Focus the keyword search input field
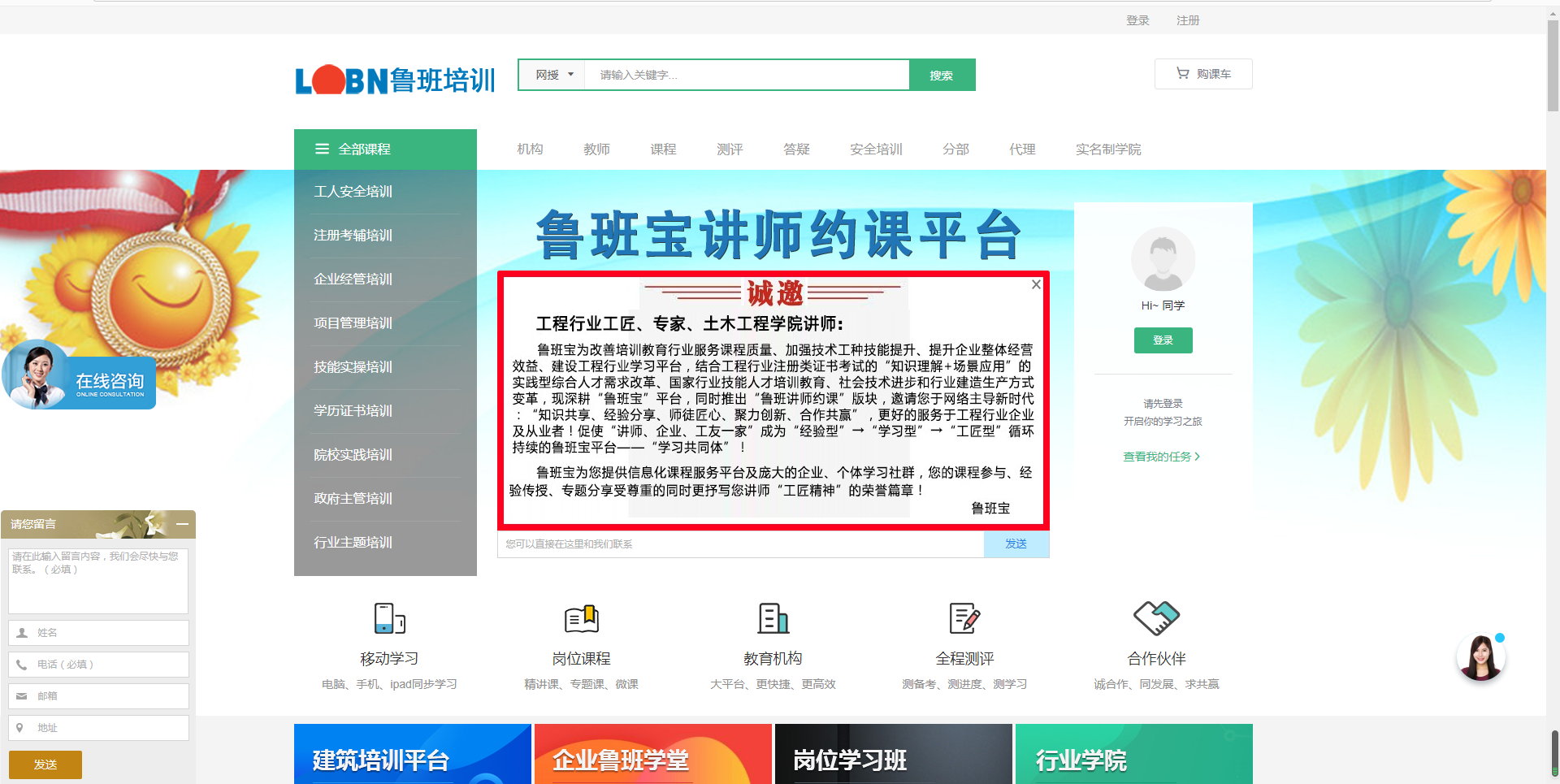The height and width of the screenshot is (784, 1560). (x=747, y=75)
